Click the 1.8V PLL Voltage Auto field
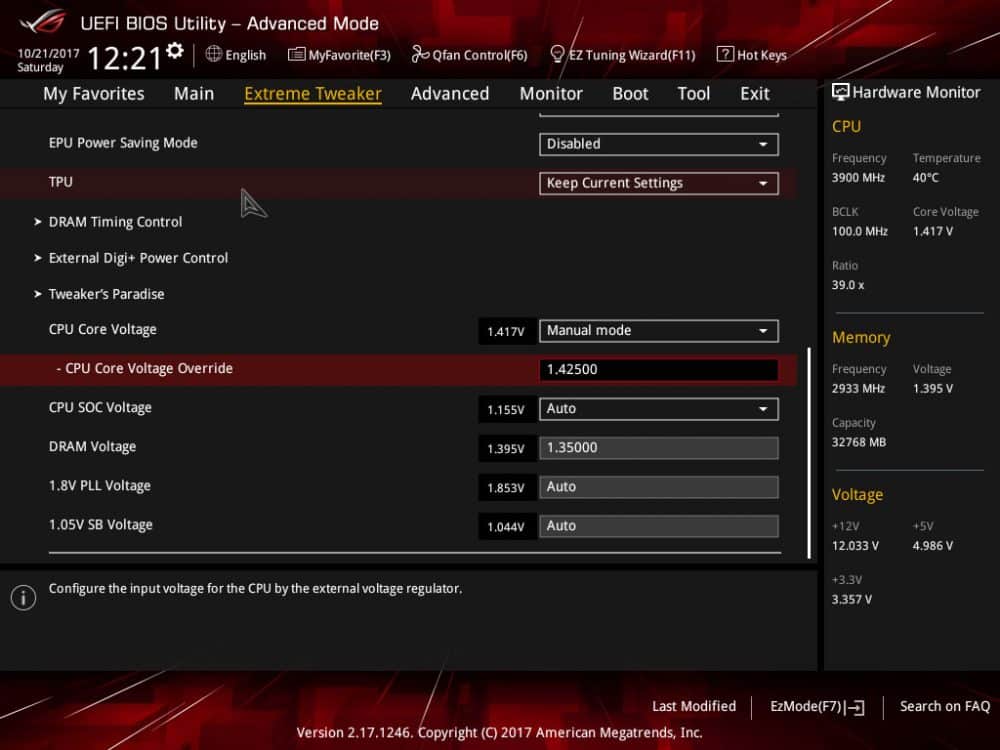 pos(659,487)
